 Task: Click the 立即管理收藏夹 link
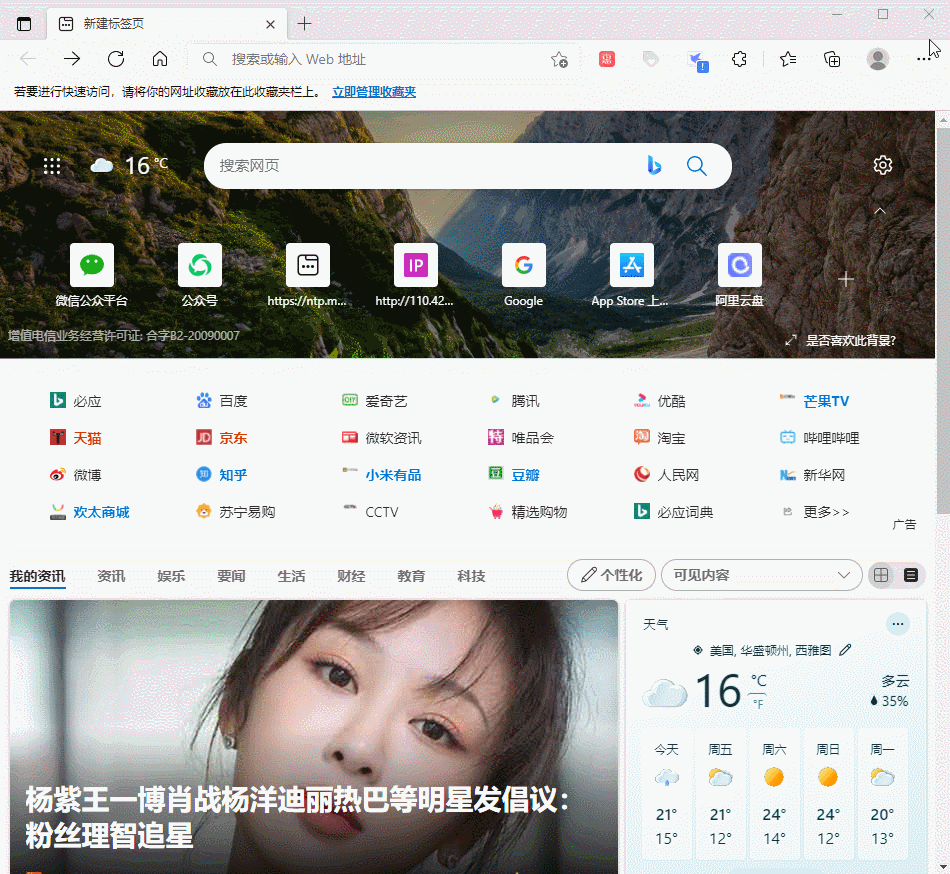pyautogui.click(x=374, y=92)
